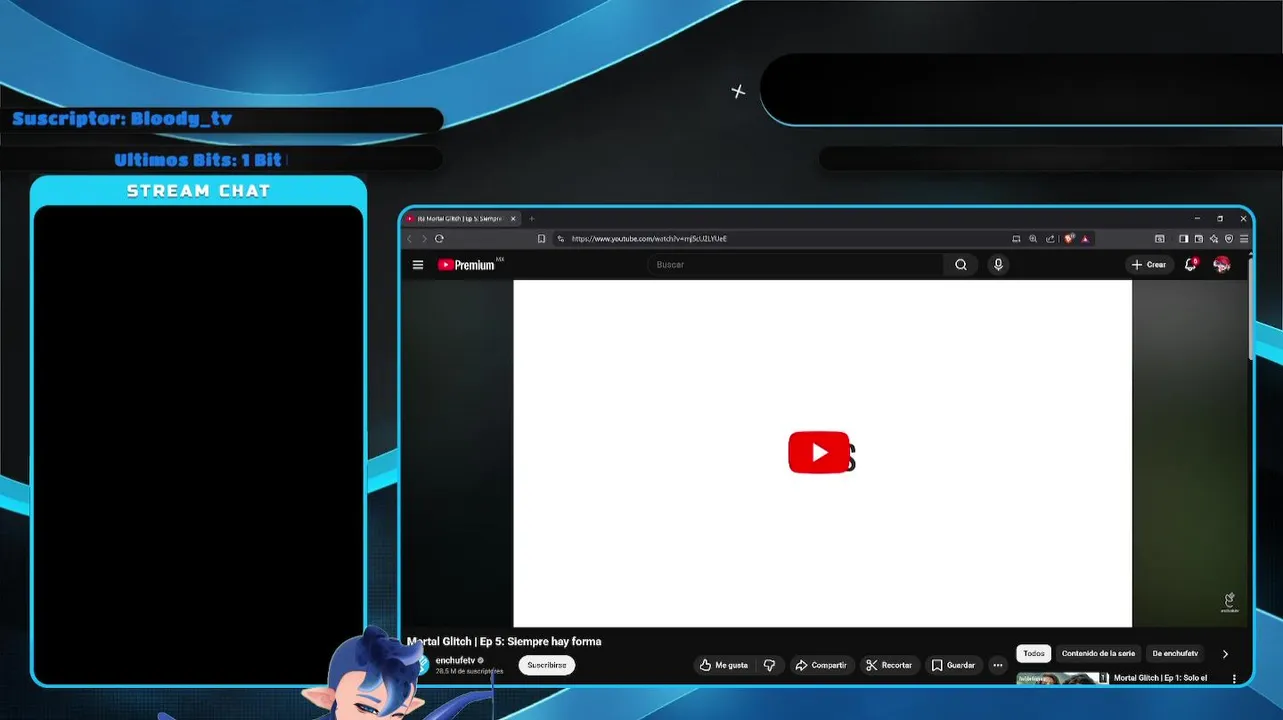
Task: Like the video with Me gusta
Action: 724,665
